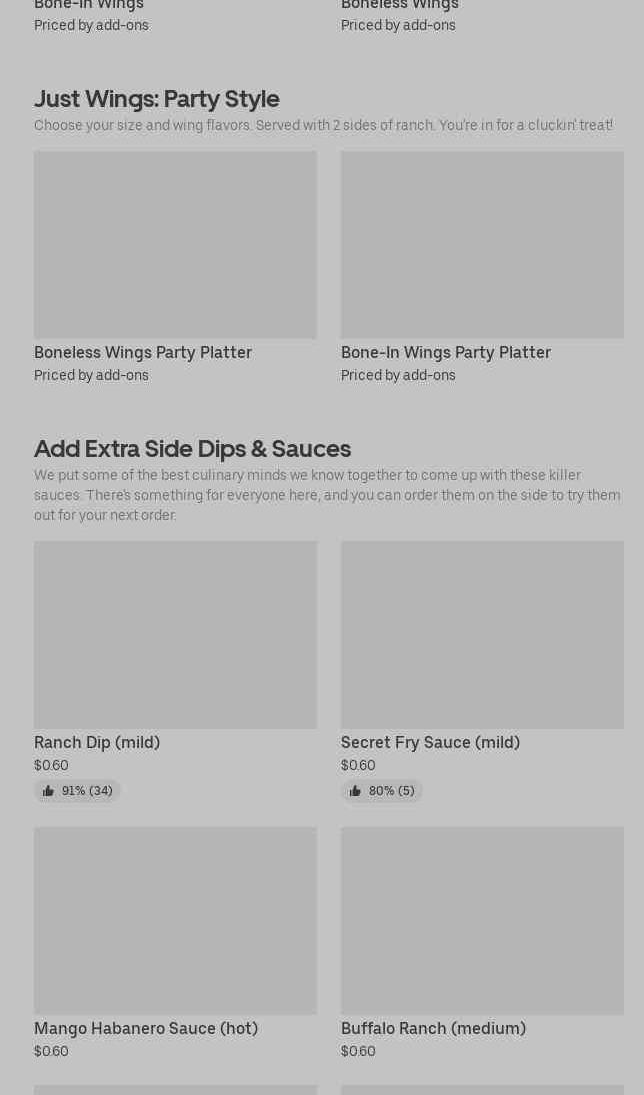Click the thumbs-up icon under Ranch Dip

click(48, 791)
